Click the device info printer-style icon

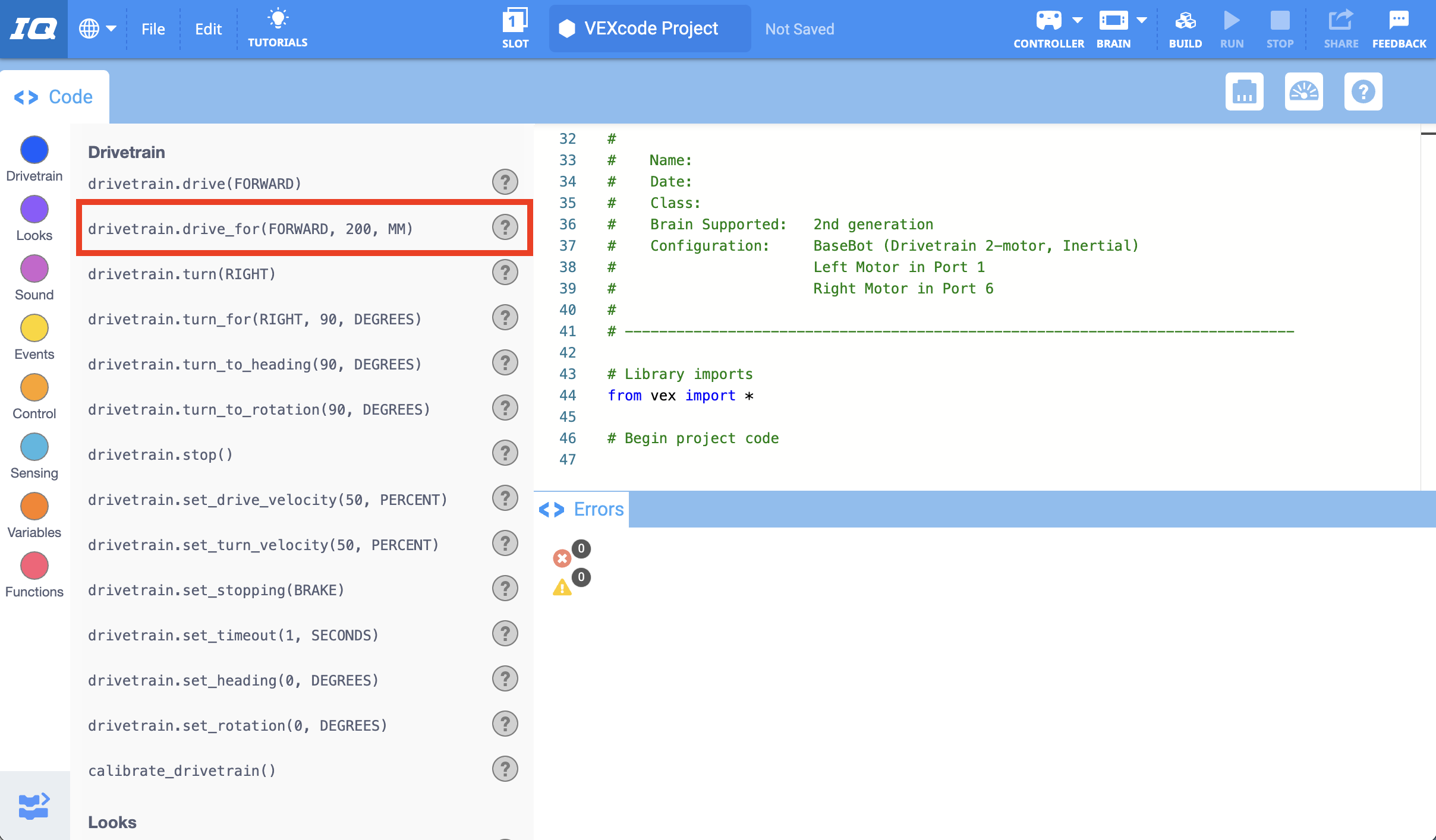tap(1245, 91)
